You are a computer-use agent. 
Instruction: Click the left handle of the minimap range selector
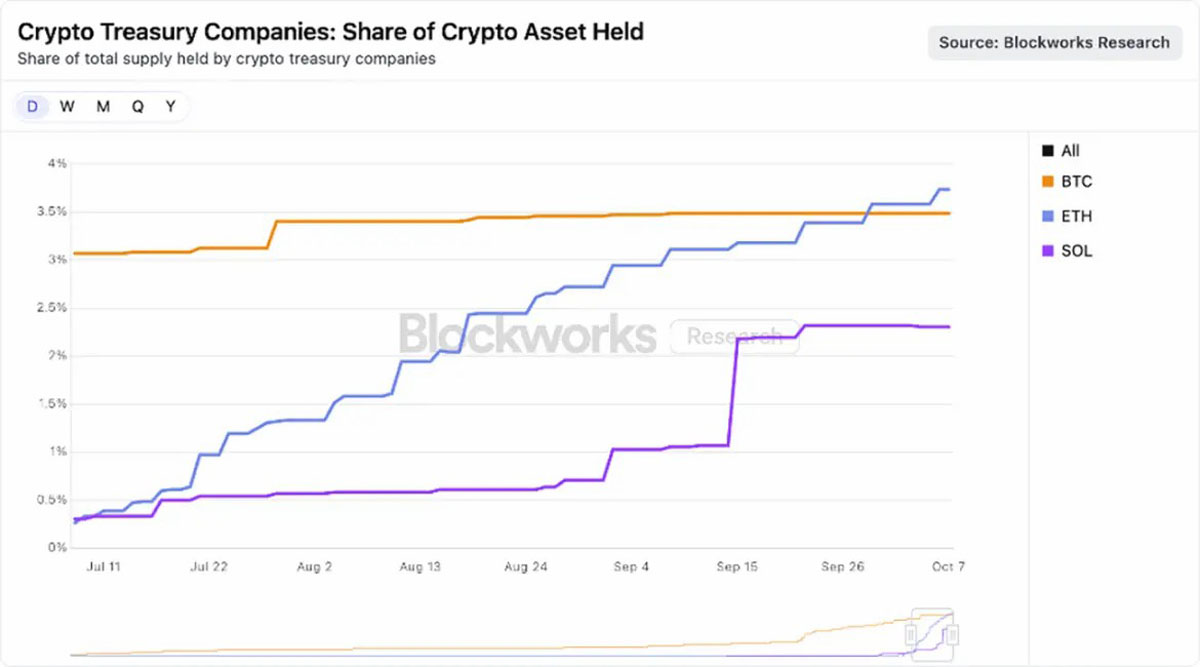[x=911, y=635]
